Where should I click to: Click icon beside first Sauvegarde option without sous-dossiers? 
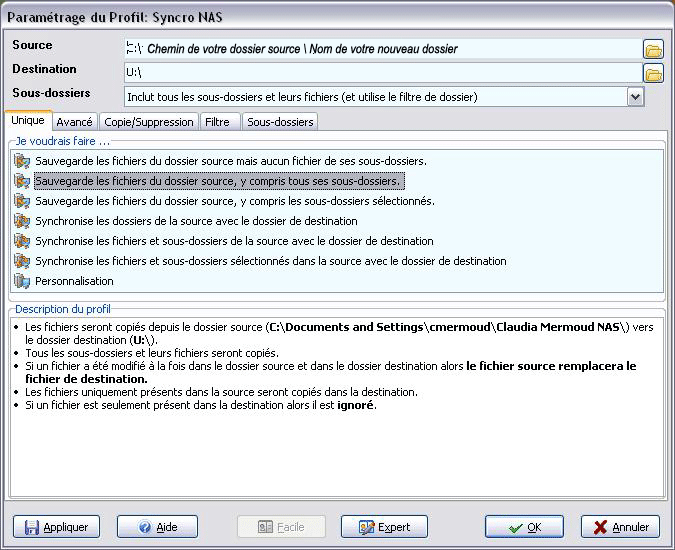click(x=23, y=161)
